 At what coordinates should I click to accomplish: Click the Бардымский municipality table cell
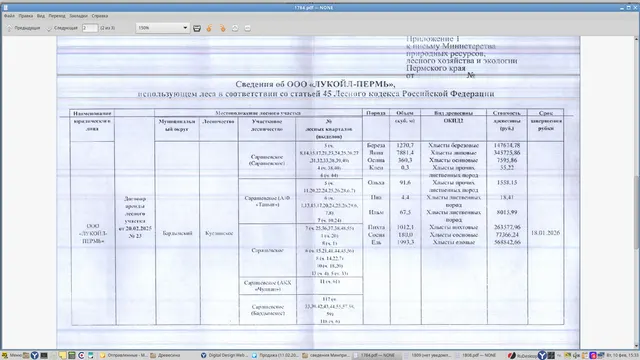coord(177,233)
